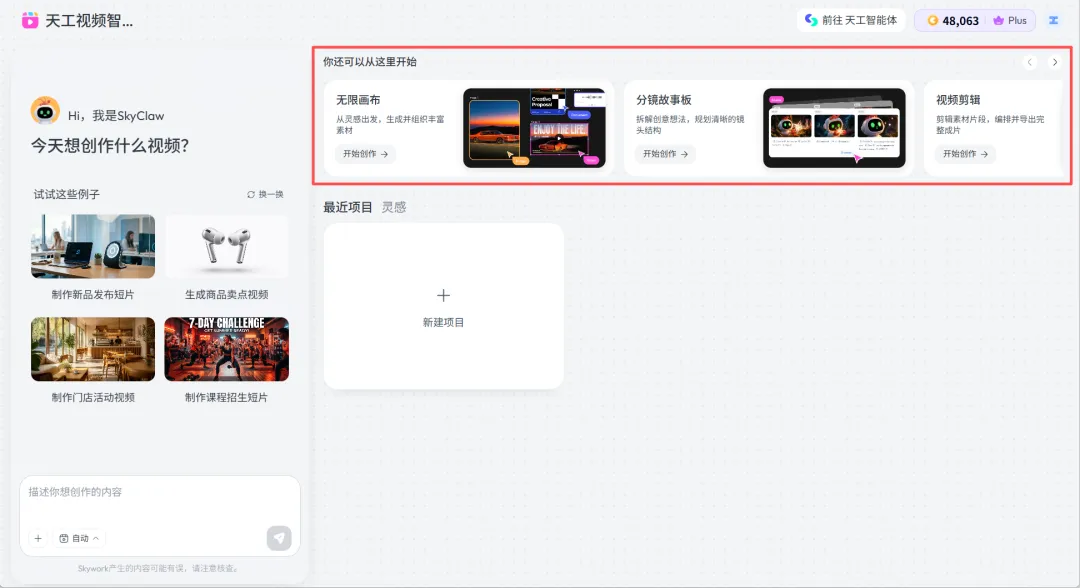Start creating in 无限画布 card
The image size is (1080, 588).
[365, 154]
